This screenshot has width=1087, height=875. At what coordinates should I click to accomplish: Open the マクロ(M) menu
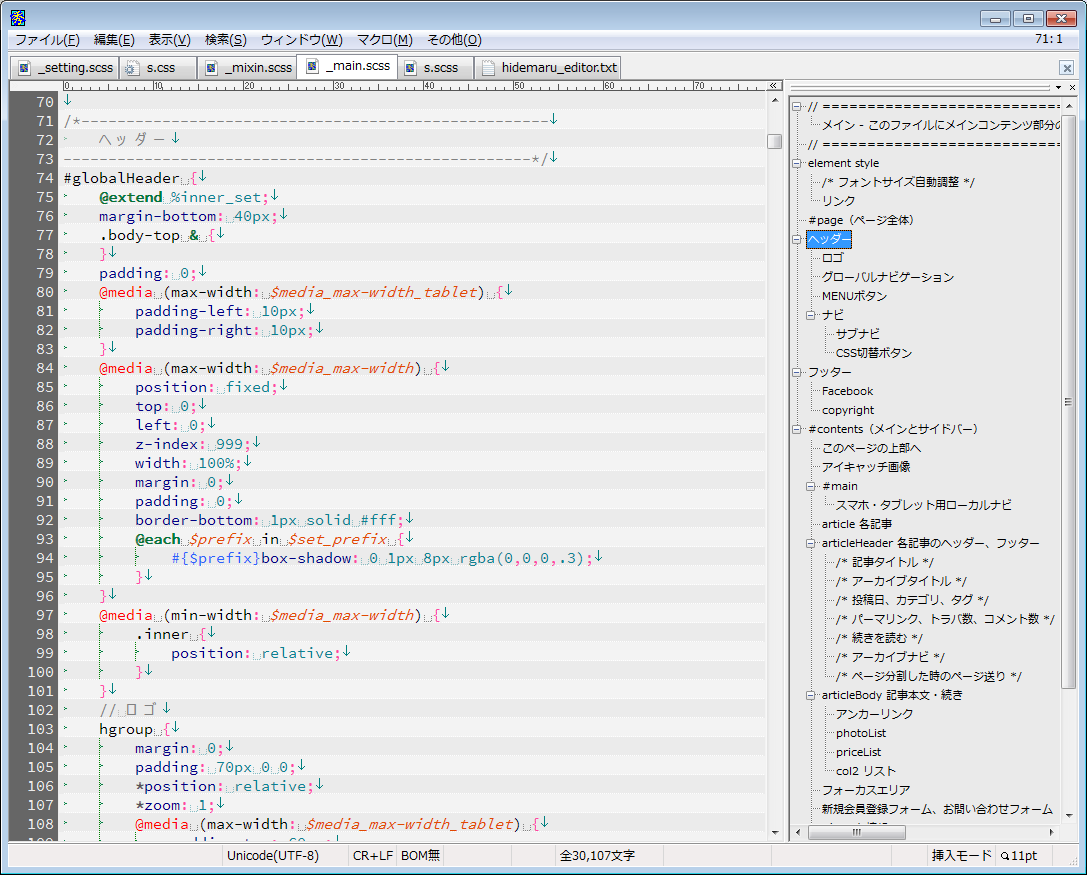pyautogui.click(x=384, y=40)
